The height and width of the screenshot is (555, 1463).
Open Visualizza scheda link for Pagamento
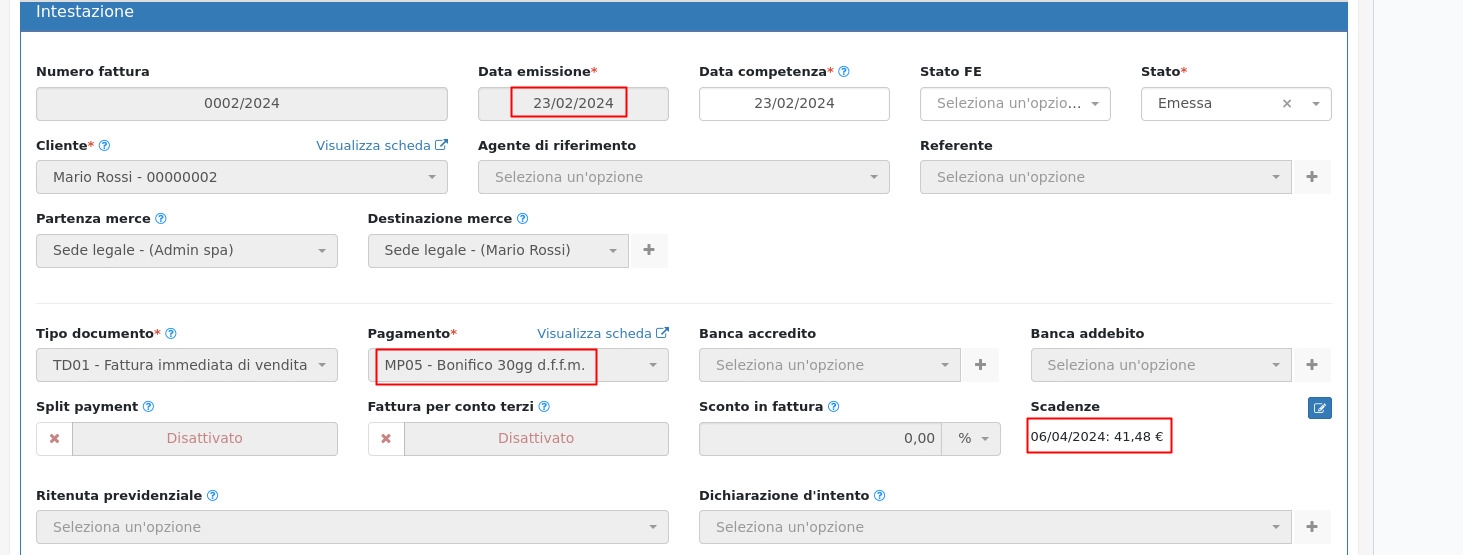(602, 334)
